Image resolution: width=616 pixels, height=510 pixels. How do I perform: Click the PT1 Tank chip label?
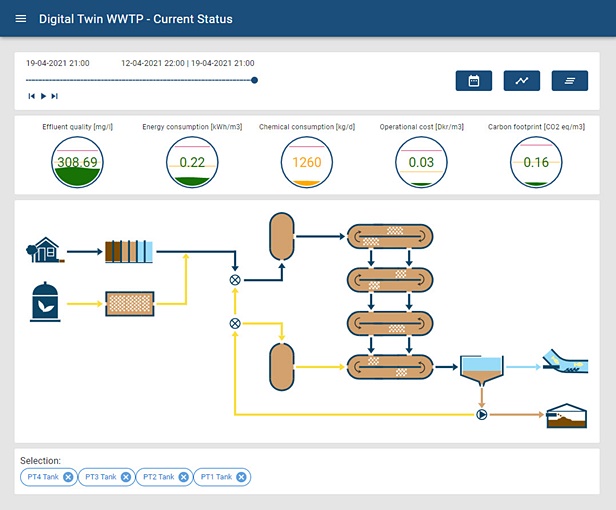(x=215, y=477)
